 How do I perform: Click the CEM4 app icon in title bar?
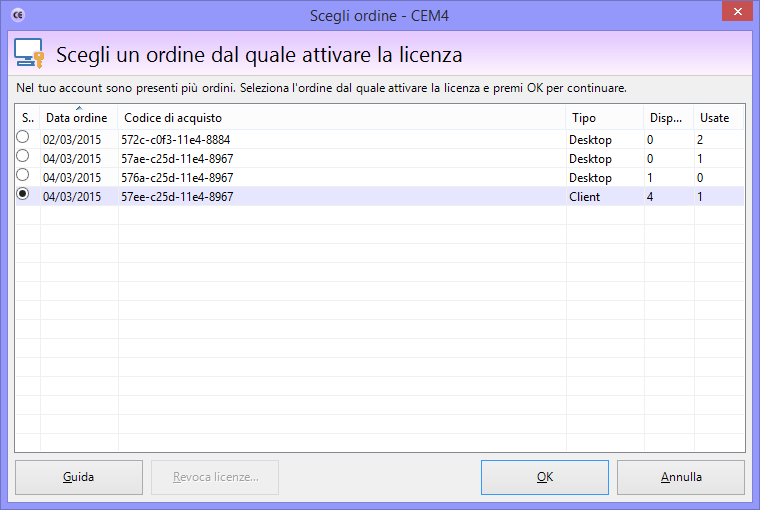point(18,15)
